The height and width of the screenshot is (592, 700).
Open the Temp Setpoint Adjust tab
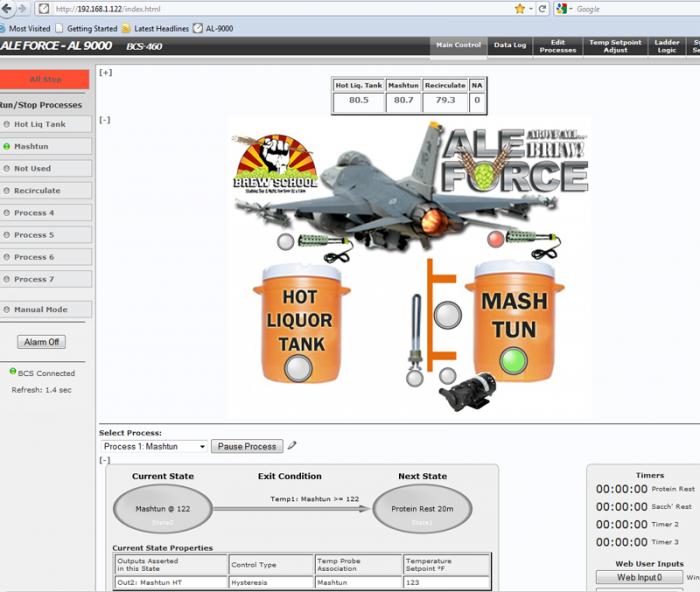[x=615, y=46]
